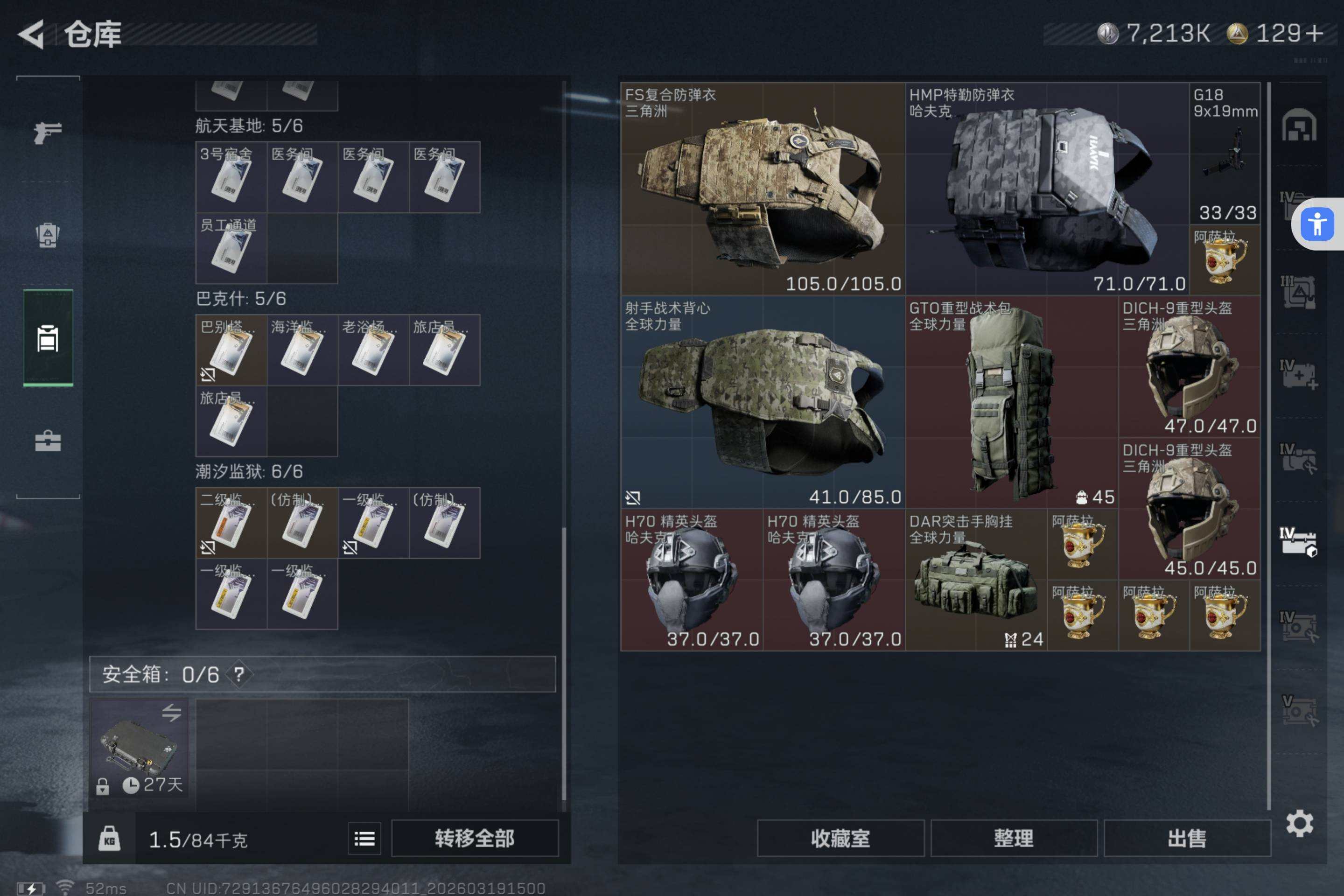
Task: Select the briefcase tab in left sidebar
Action: (x=48, y=441)
